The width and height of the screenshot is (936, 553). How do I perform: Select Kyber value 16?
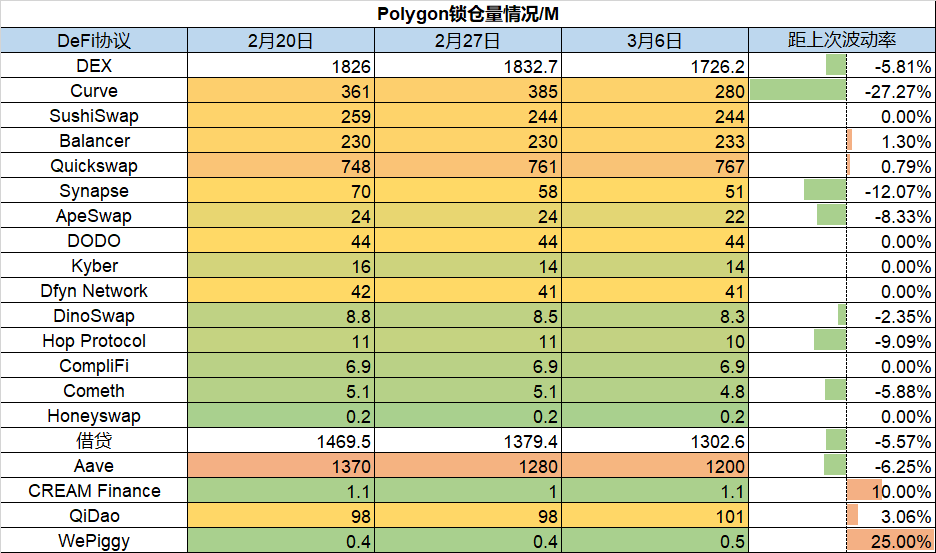(x=281, y=265)
